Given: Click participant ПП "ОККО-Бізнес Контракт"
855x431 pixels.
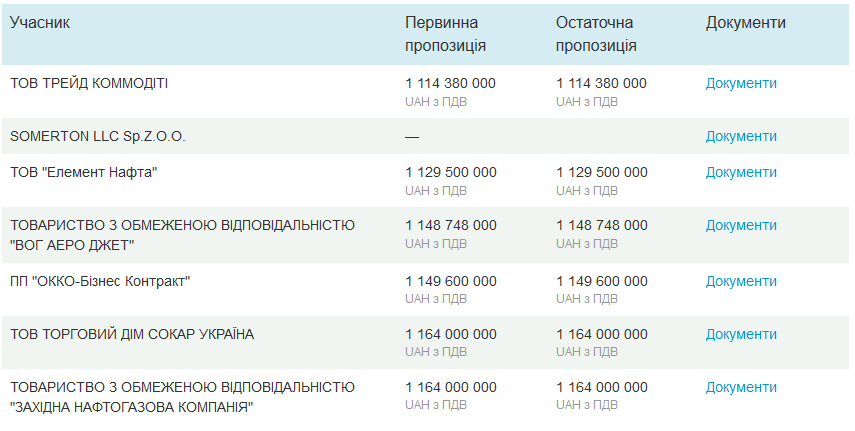Looking at the screenshot, I should 100,281.
